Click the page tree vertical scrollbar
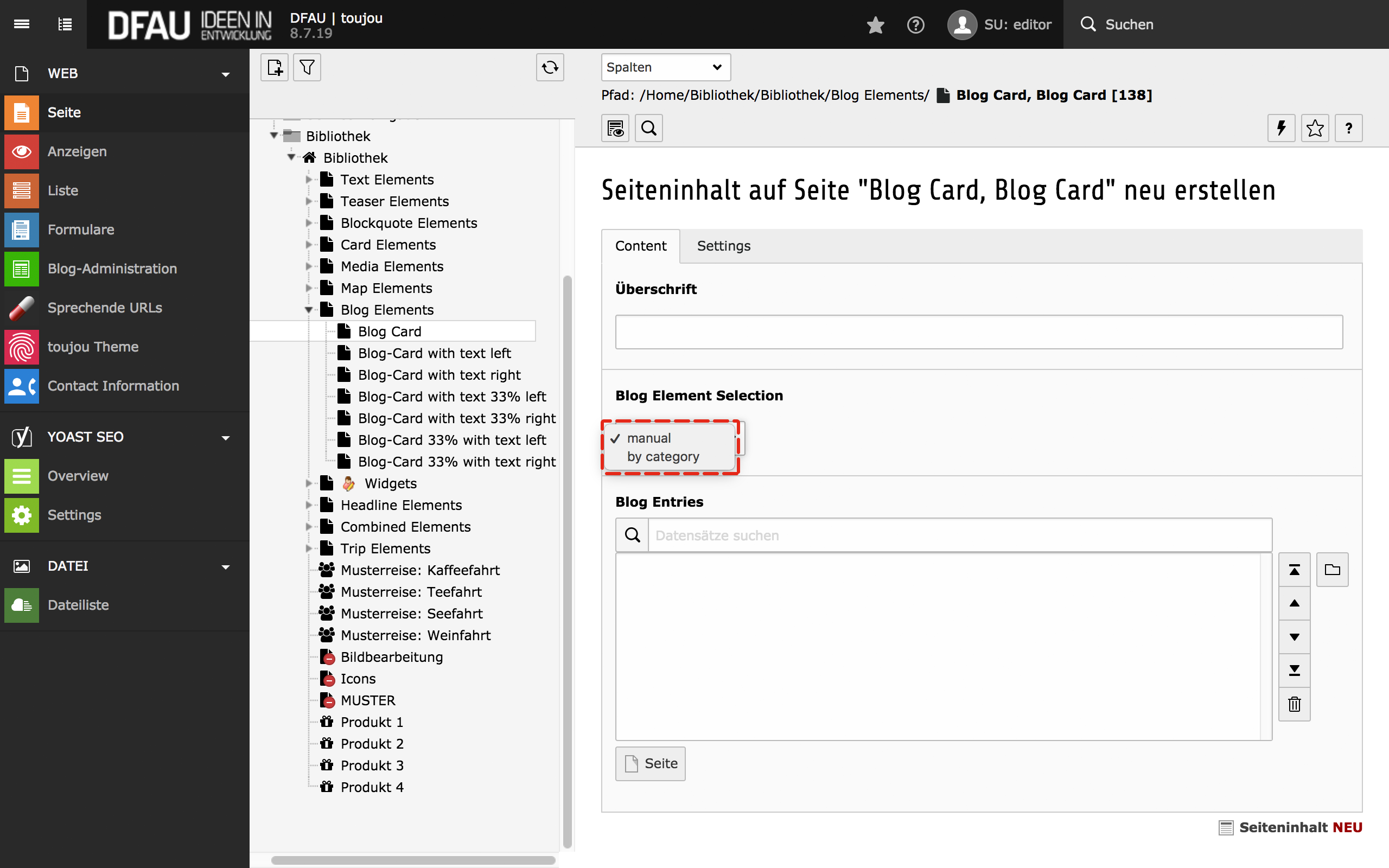This screenshot has height=868, width=1389. coord(567,563)
